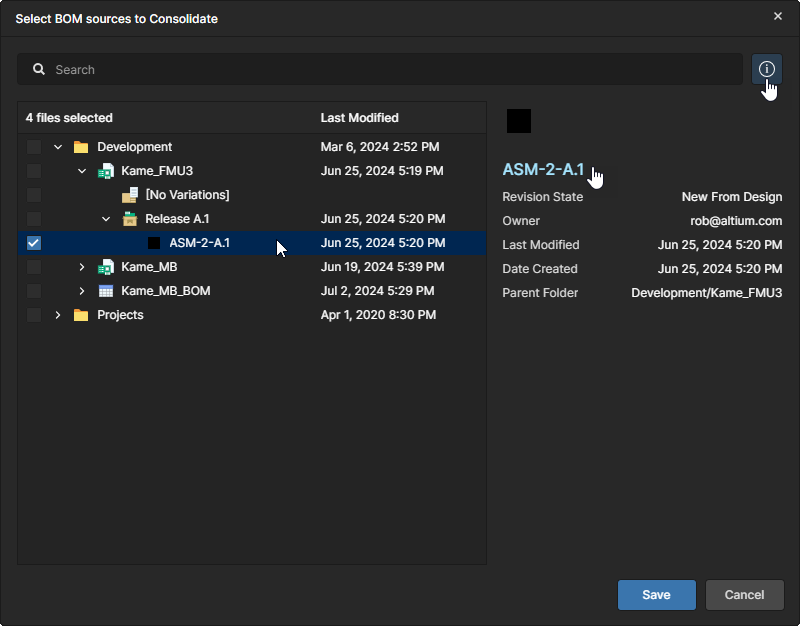This screenshot has height=626, width=800.
Task: Click the Development folder icon
Action: point(81,147)
